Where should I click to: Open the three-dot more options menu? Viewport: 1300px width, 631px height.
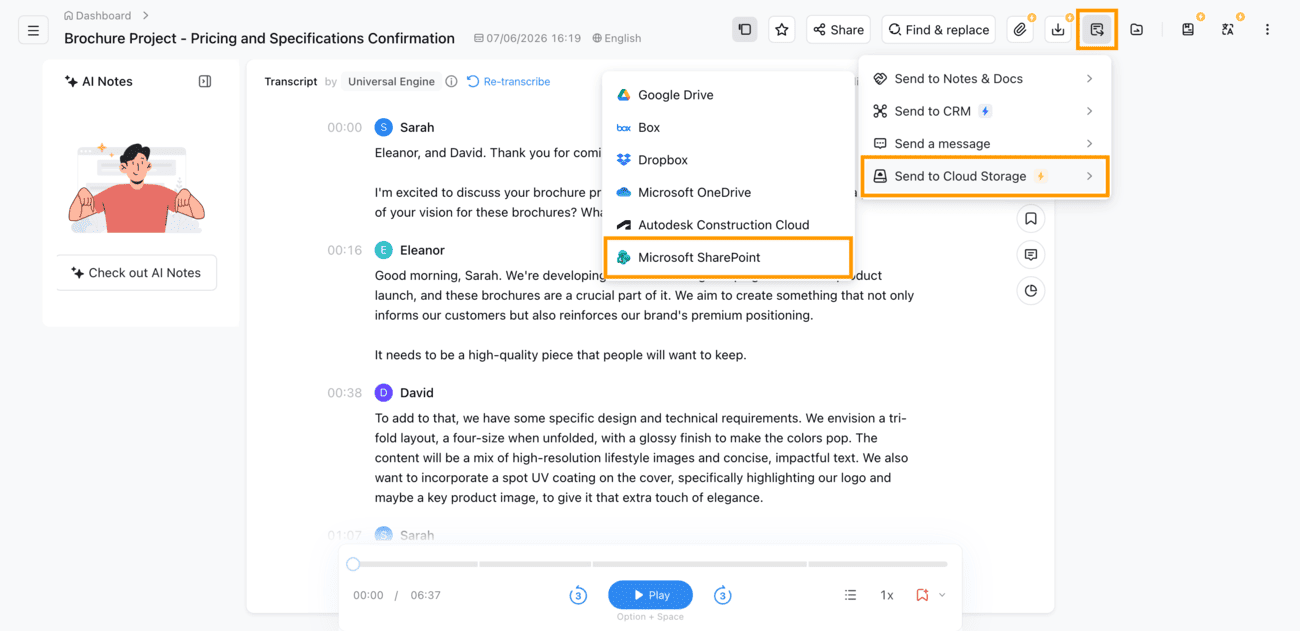[1267, 30]
